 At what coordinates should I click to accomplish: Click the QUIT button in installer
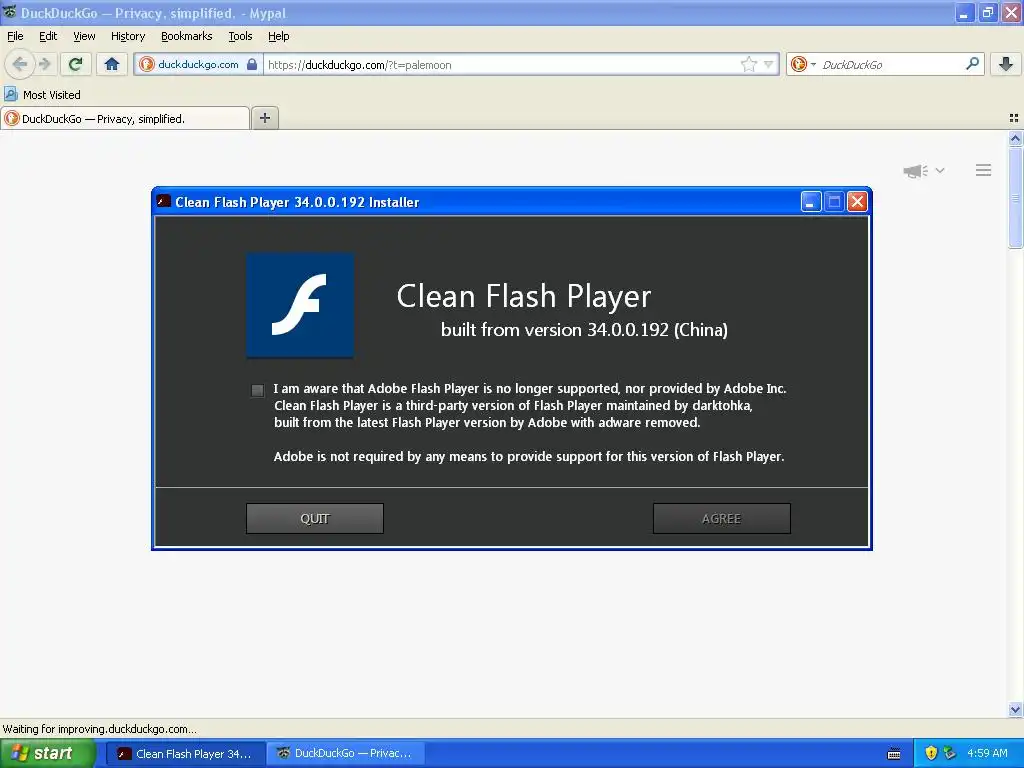pos(315,519)
